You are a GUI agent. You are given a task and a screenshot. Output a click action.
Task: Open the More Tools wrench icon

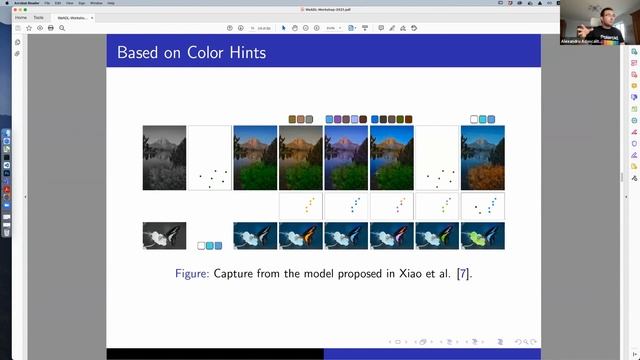[634, 178]
